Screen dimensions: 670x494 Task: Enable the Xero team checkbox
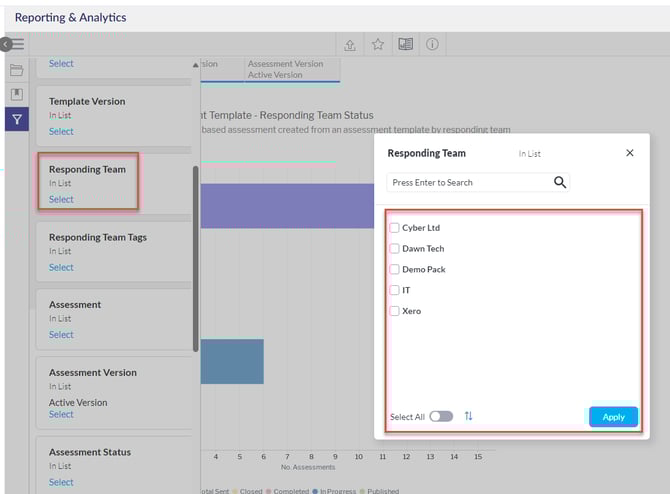[394, 311]
